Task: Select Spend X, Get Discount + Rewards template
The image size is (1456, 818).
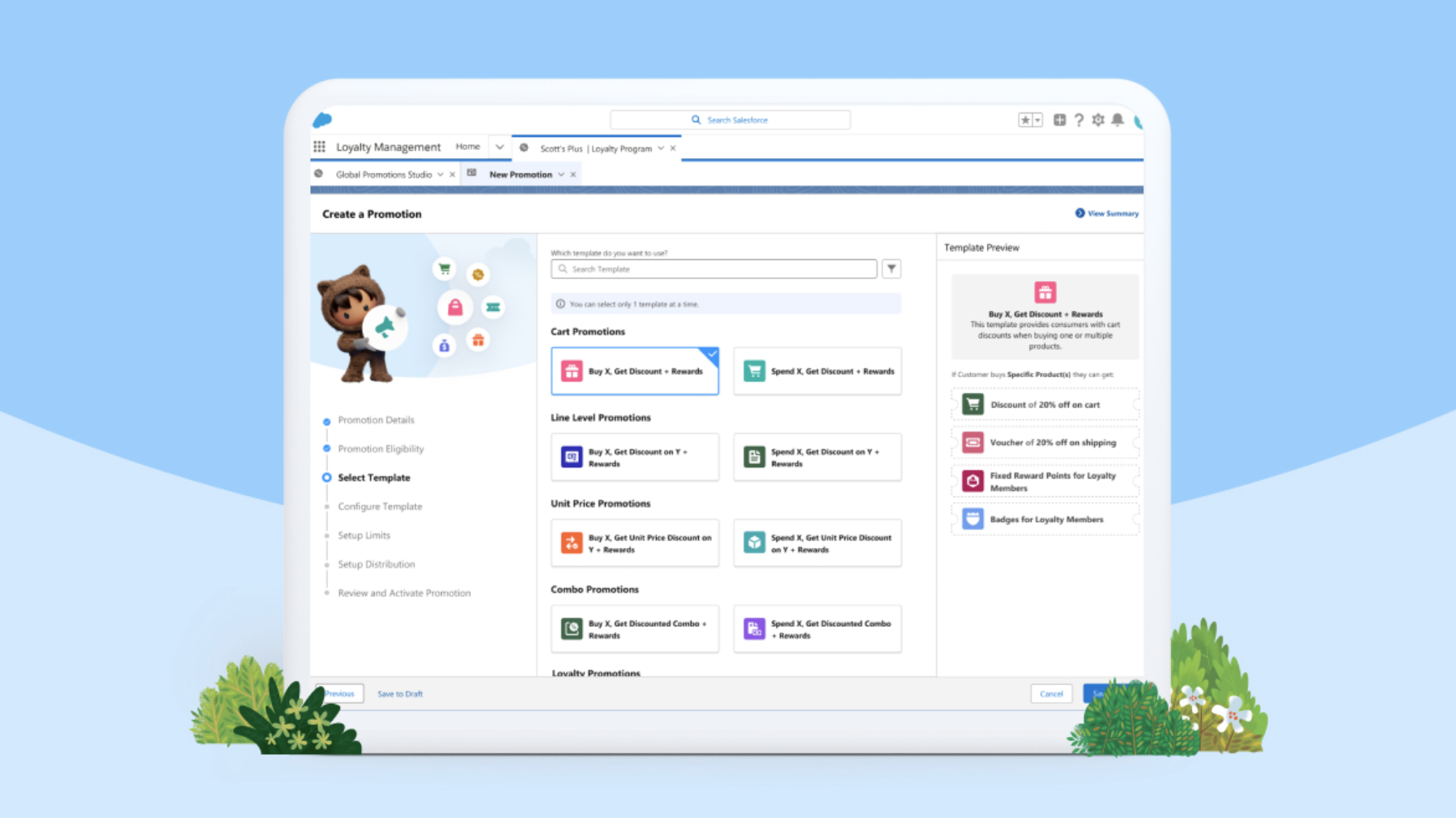Action: 817,371
